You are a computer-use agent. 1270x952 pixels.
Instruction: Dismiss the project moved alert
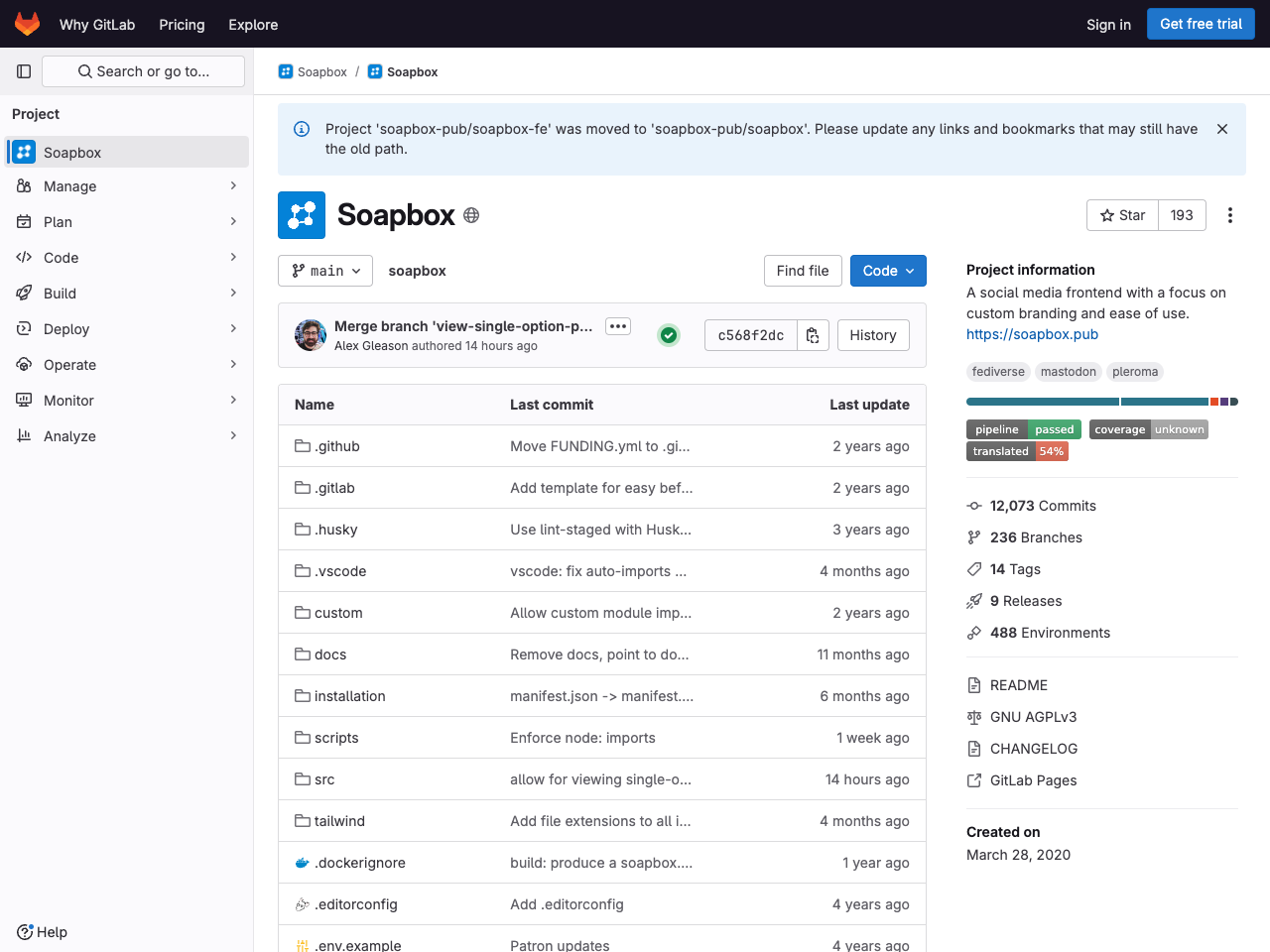[1222, 129]
